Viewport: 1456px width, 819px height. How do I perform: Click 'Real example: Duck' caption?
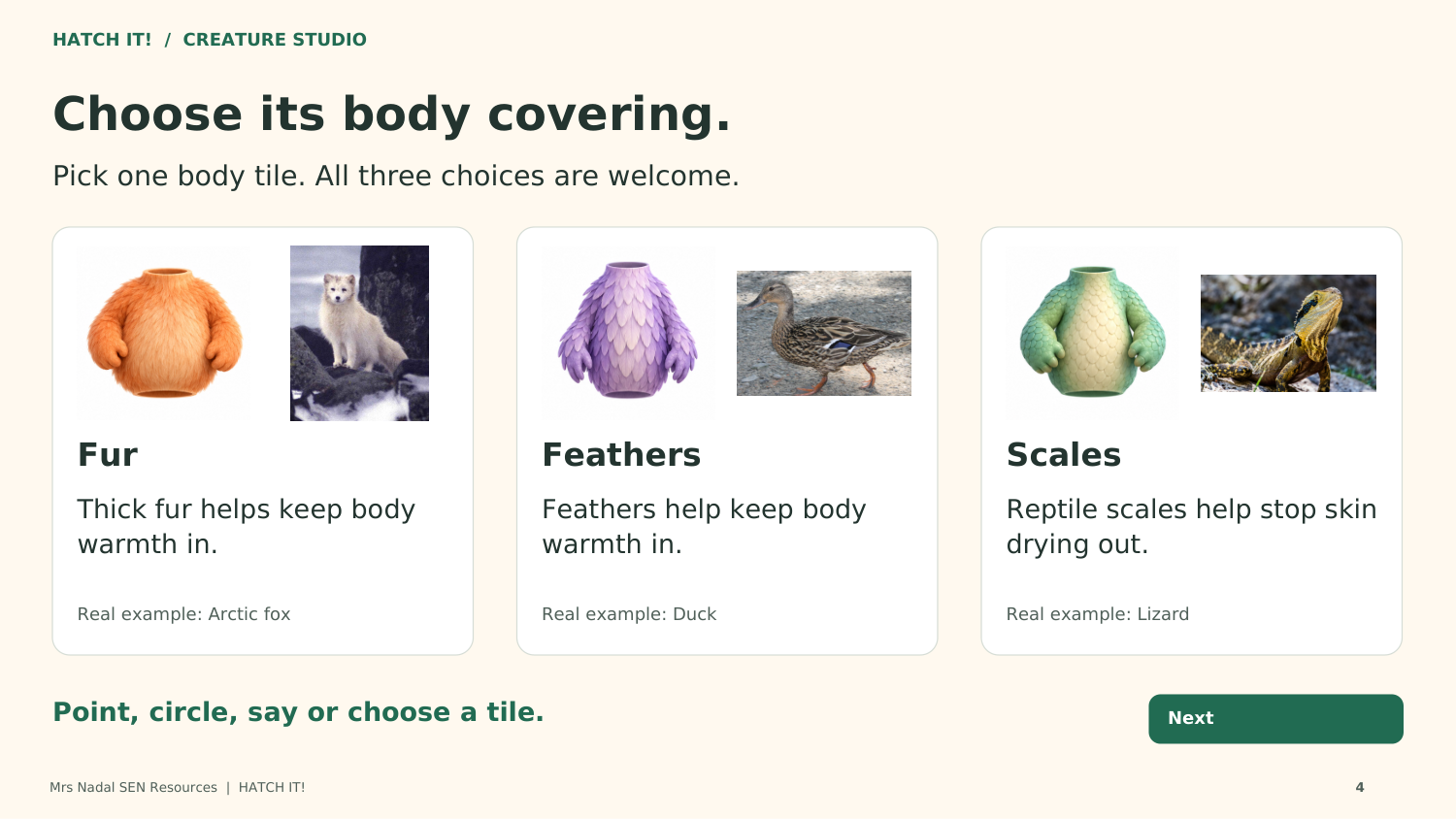click(629, 614)
